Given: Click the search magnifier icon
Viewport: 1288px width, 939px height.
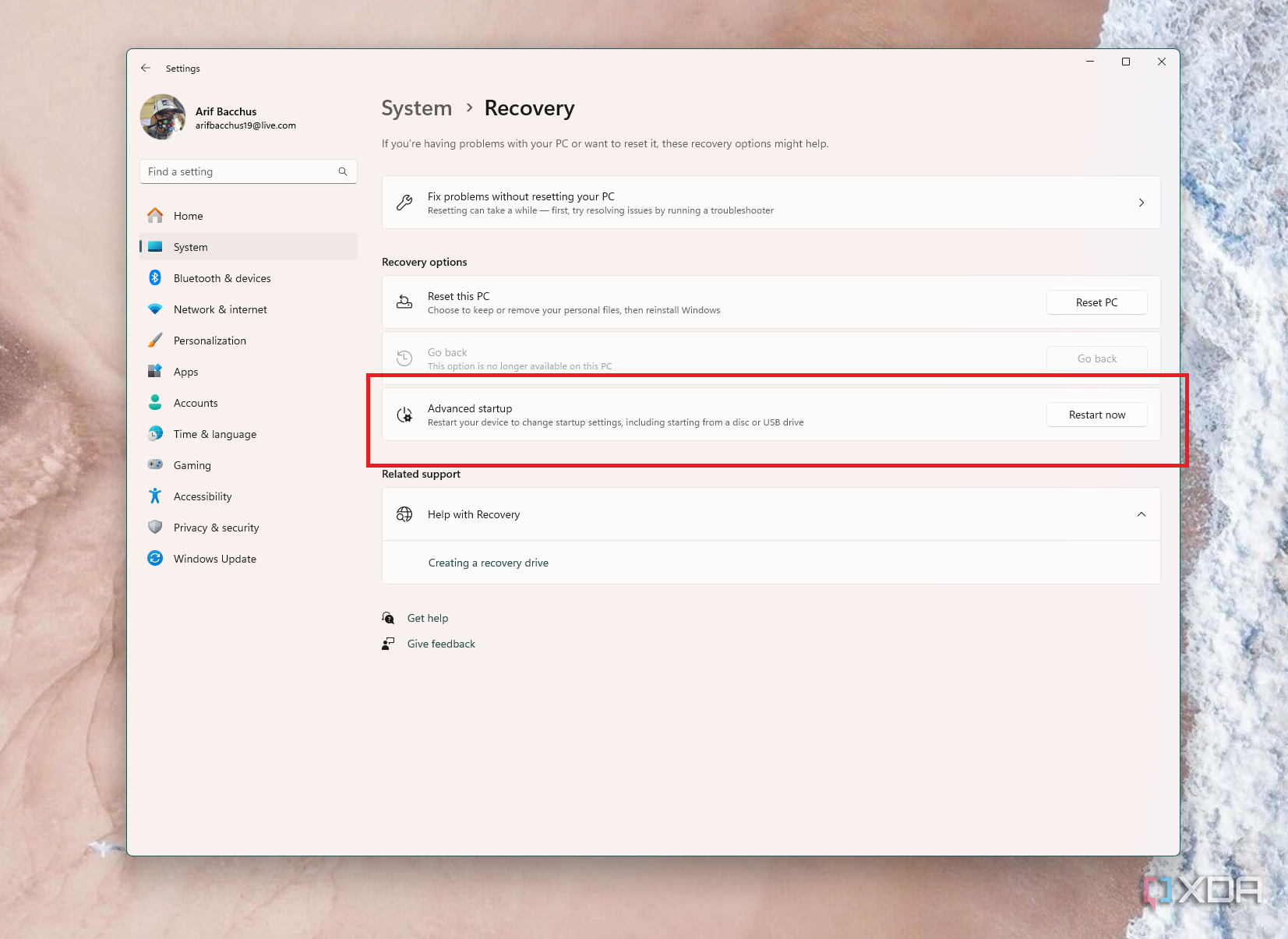Looking at the screenshot, I should coord(343,171).
